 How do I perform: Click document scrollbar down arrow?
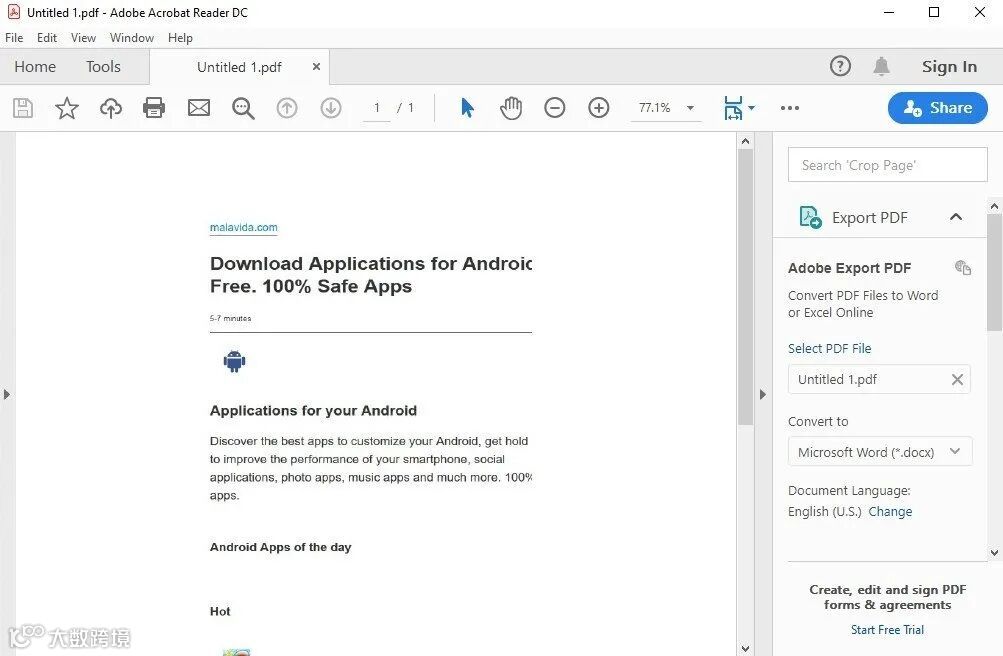tap(745, 648)
